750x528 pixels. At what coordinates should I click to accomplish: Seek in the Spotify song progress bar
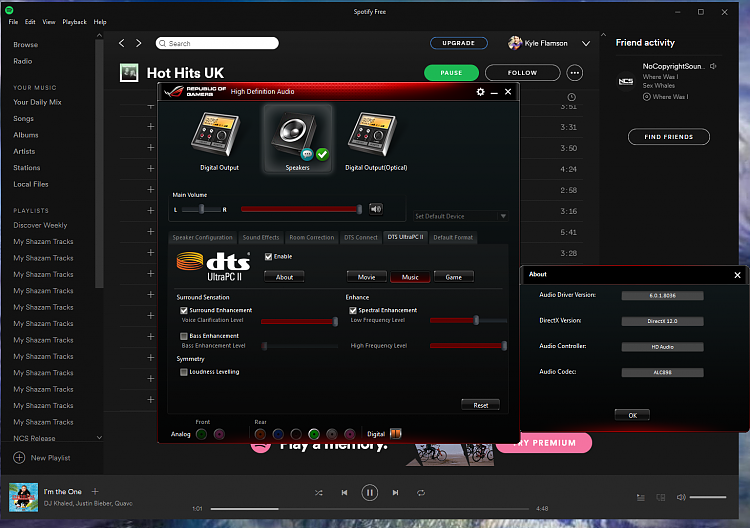tap(369, 509)
